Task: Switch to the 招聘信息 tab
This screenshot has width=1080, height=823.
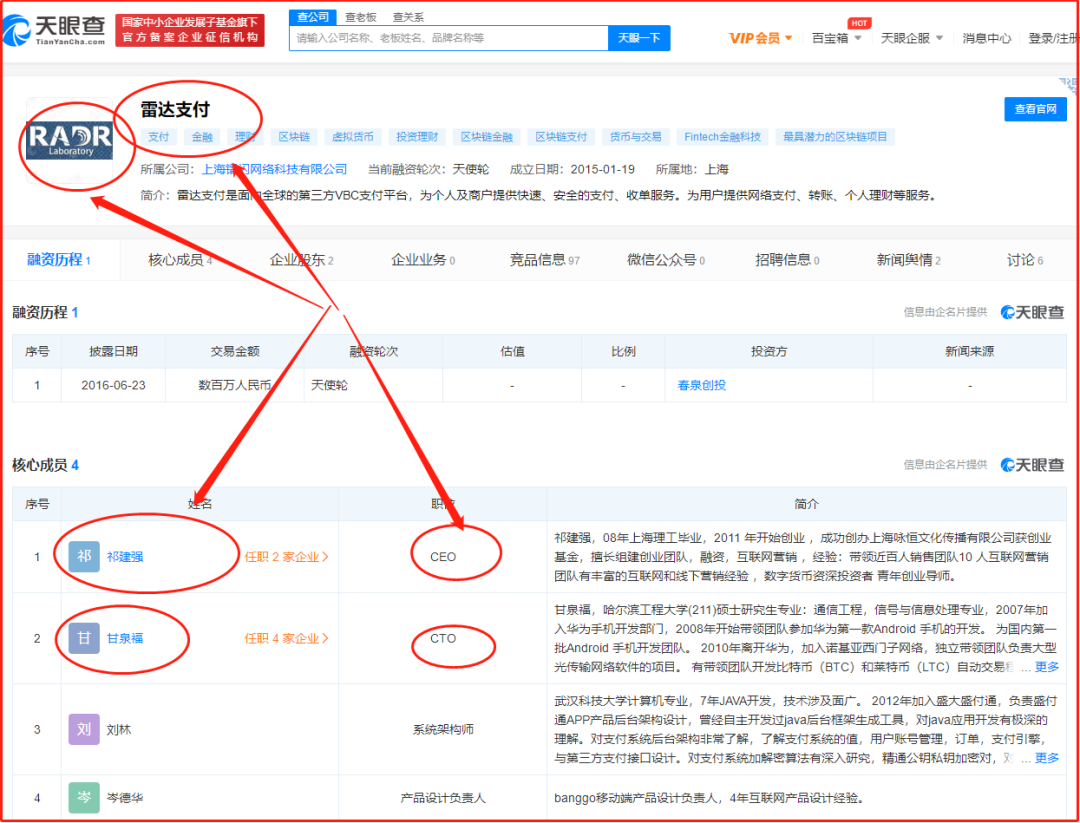Action: pos(787,260)
